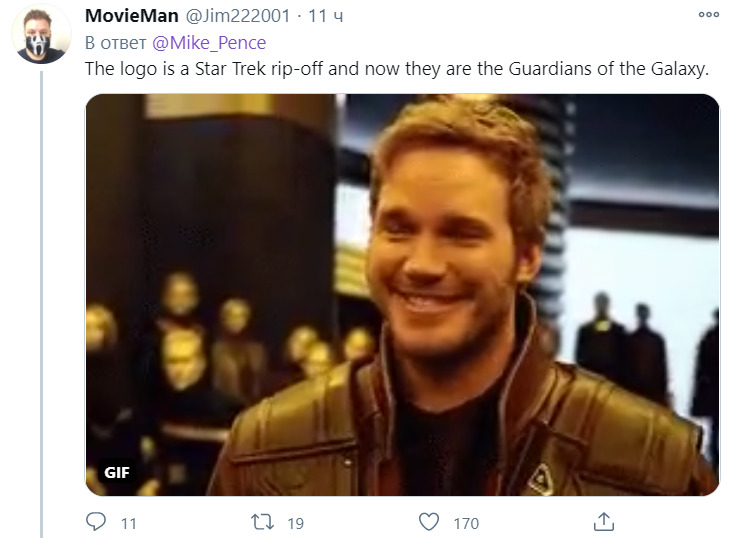Viewport: 737px width, 538px height.
Task: Open the three-dot more options menu
Action: [x=708, y=15]
